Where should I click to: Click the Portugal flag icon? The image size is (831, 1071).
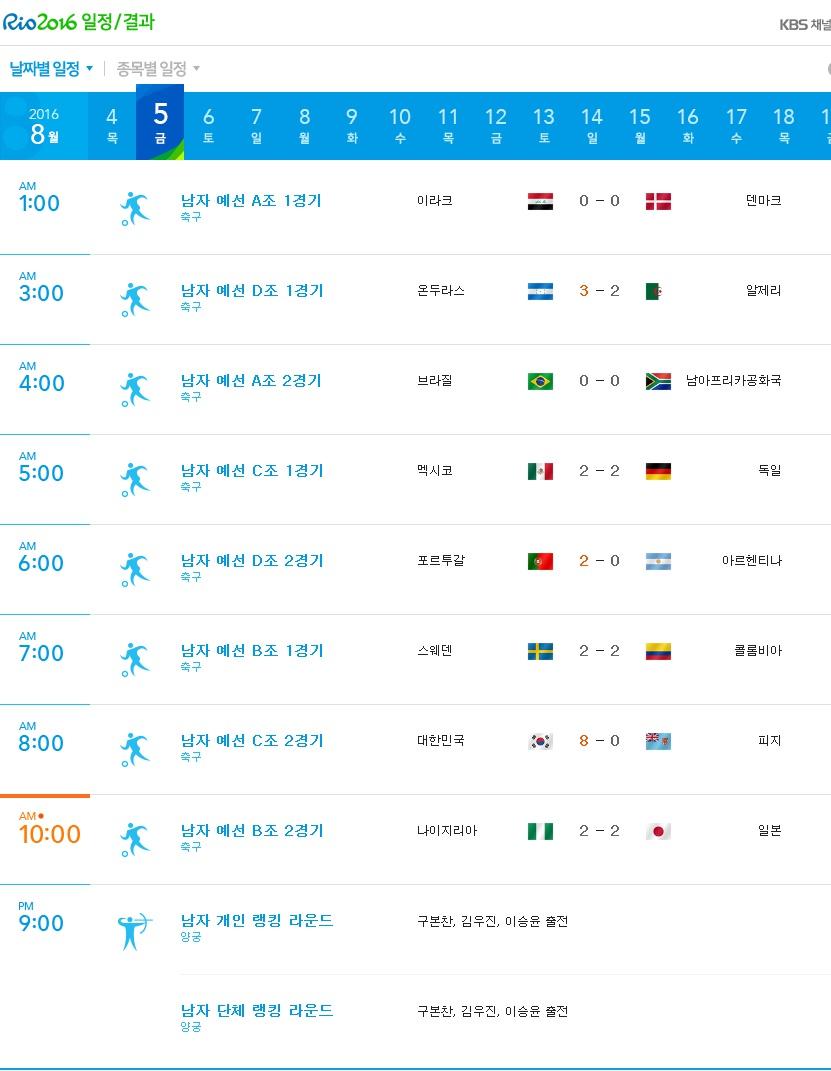pos(540,561)
